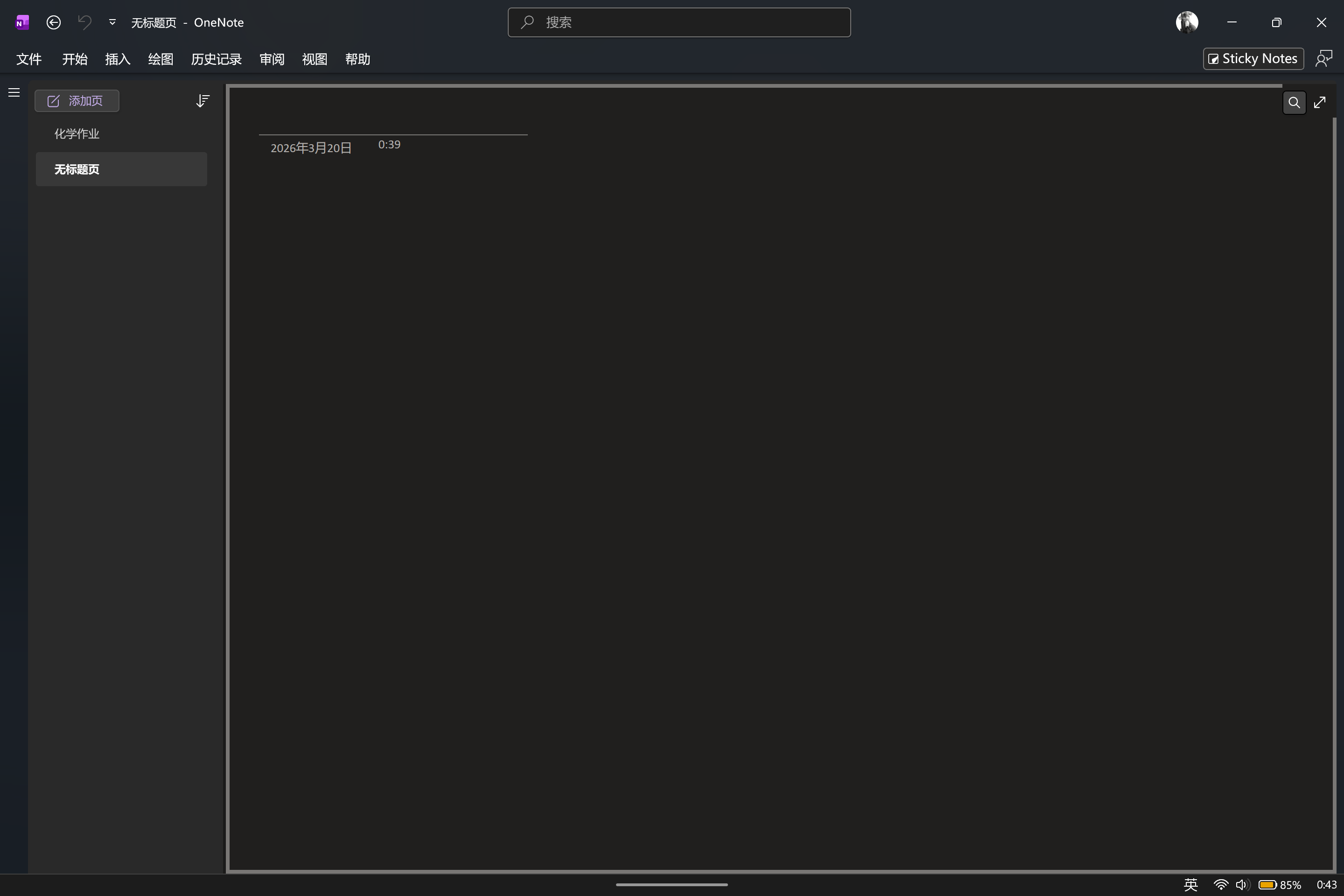Click the OneNote app logo icon

pyautogui.click(x=22, y=22)
